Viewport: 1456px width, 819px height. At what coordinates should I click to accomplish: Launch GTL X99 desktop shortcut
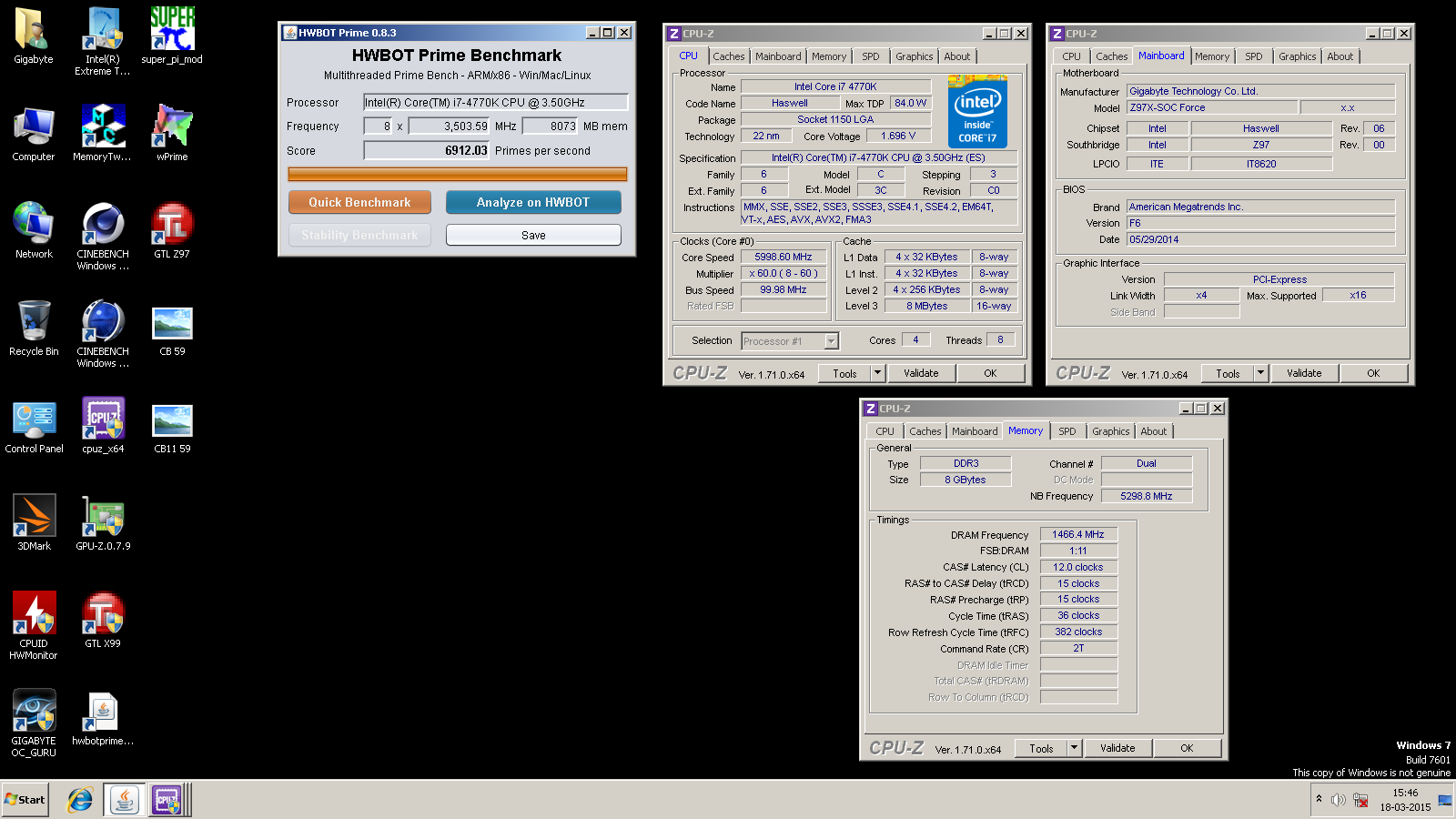click(x=103, y=621)
